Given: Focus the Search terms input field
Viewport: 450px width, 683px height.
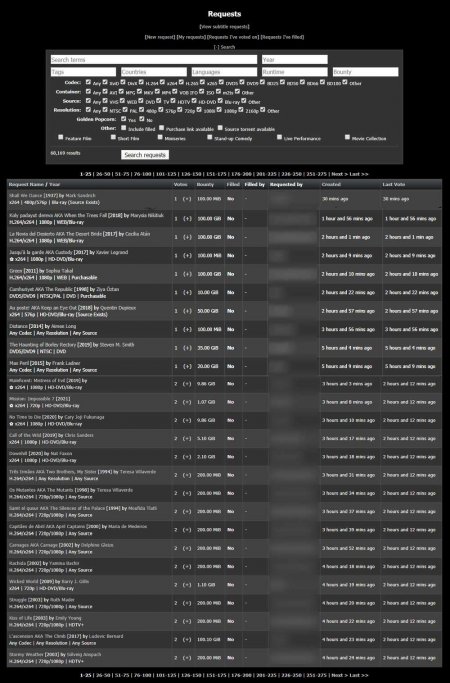Looking at the screenshot, I should tap(154, 60).
